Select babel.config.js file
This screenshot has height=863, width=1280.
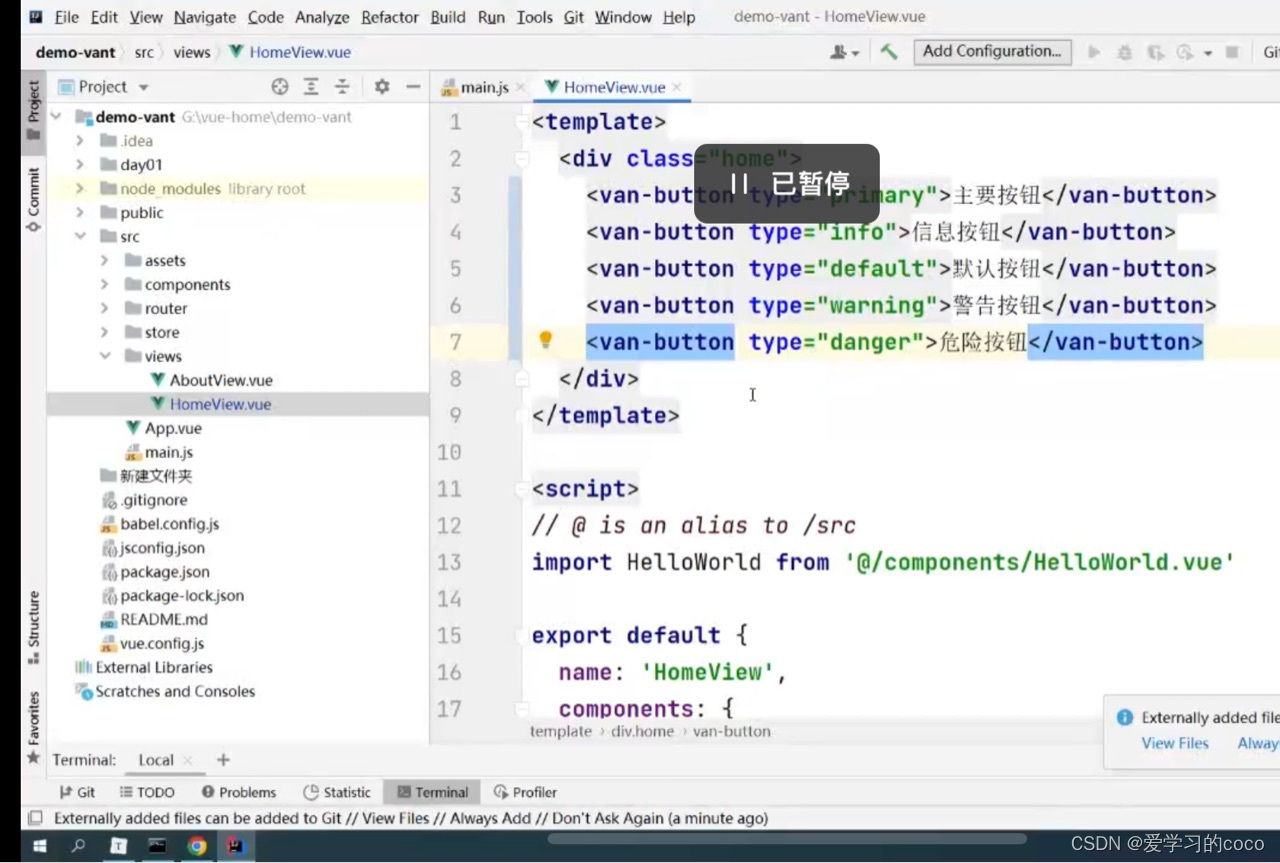point(169,524)
